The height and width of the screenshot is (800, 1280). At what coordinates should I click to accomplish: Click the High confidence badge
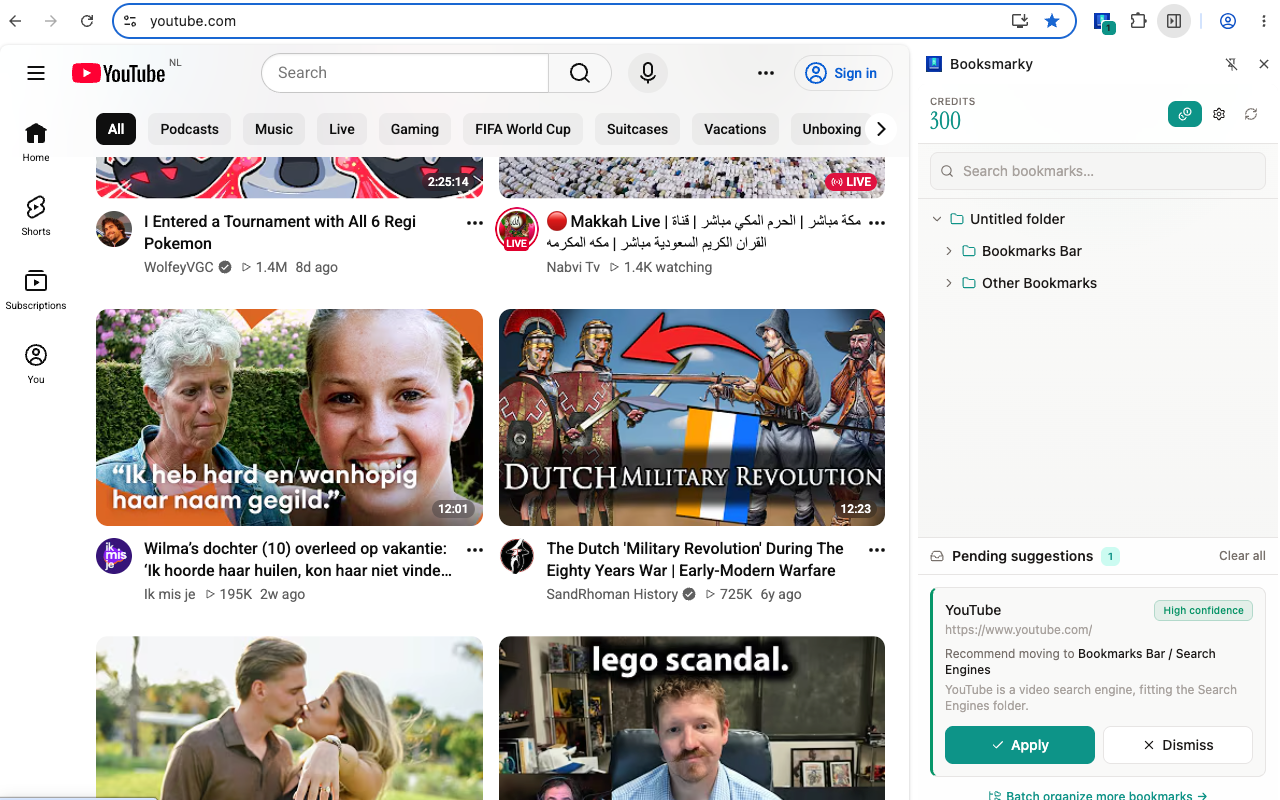pyautogui.click(x=1203, y=610)
